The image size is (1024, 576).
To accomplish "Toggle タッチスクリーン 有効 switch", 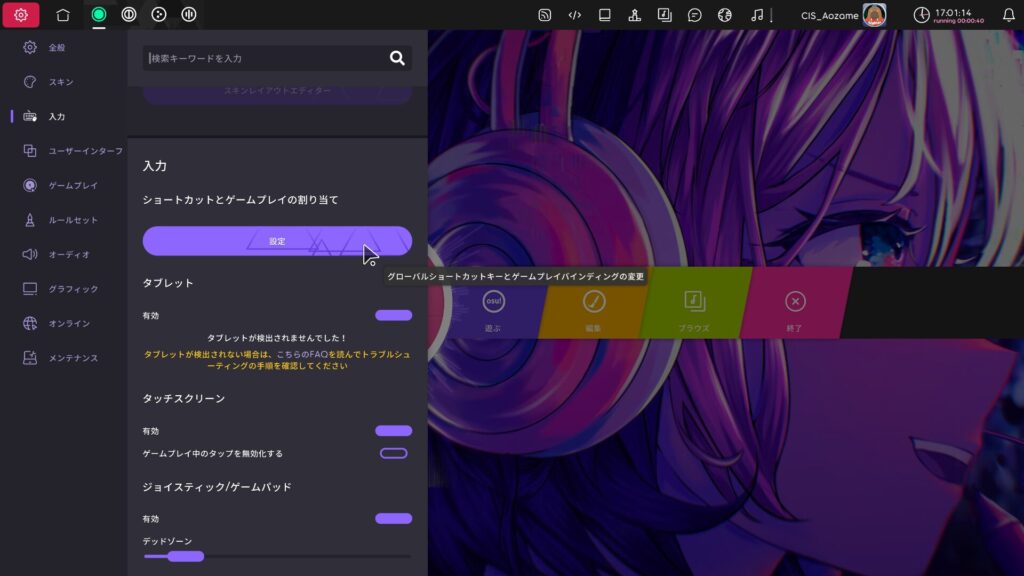I will (393, 431).
